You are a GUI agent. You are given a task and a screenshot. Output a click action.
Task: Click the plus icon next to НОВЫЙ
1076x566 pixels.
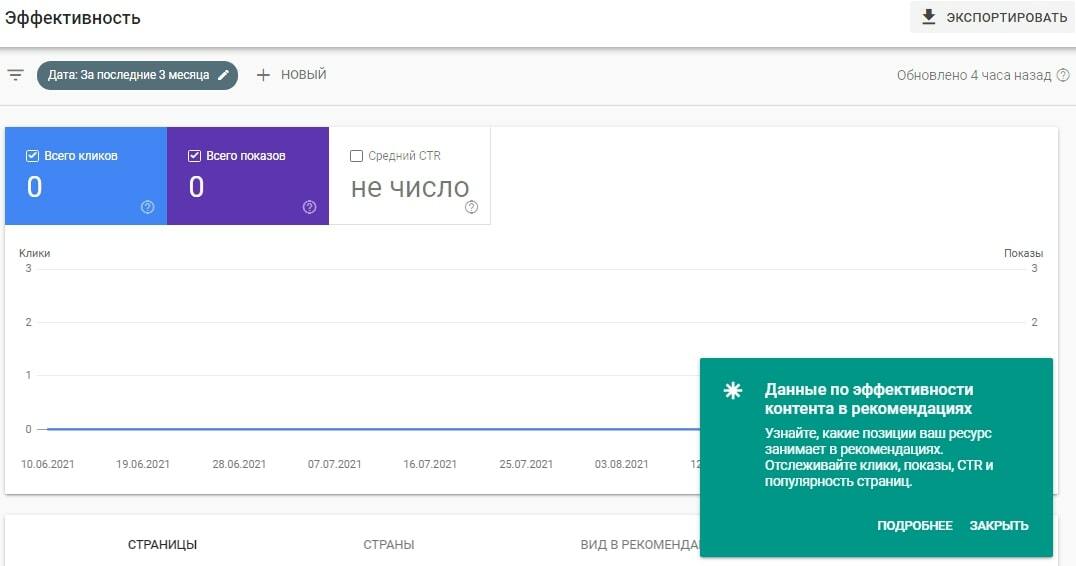pyautogui.click(x=264, y=75)
